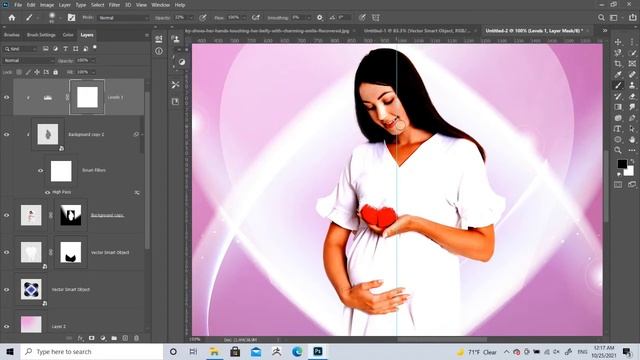This screenshot has height=360, width=640.
Task: Open the layer blend mode Normal dropdown
Action: click(28, 60)
